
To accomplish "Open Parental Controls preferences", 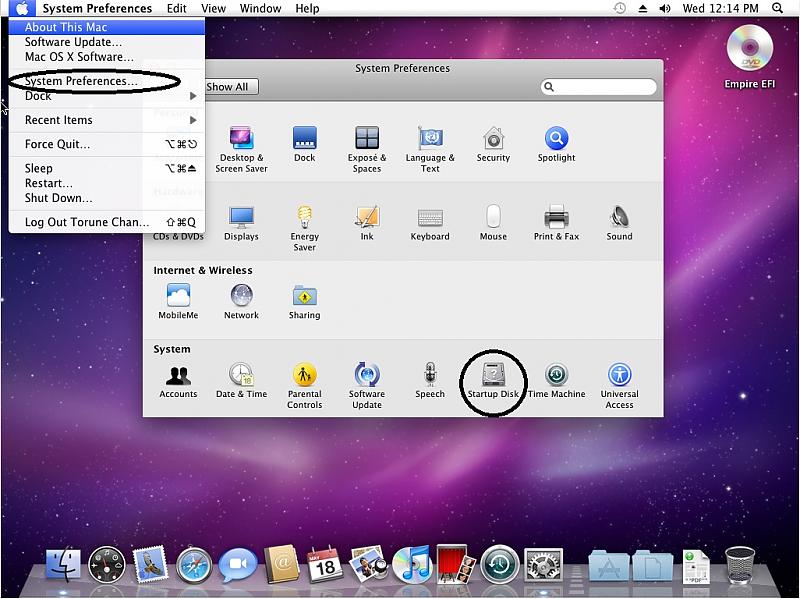I will tap(304, 376).
